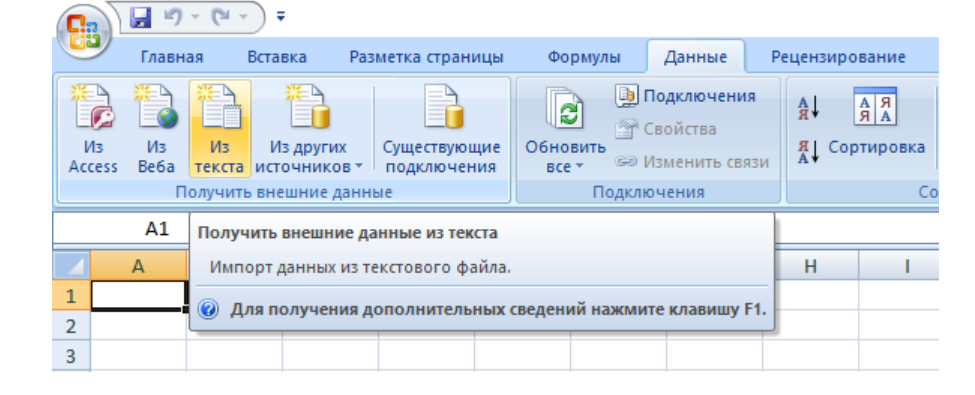Select row 1 header
The height and width of the screenshot is (395, 975).
click(x=72, y=295)
